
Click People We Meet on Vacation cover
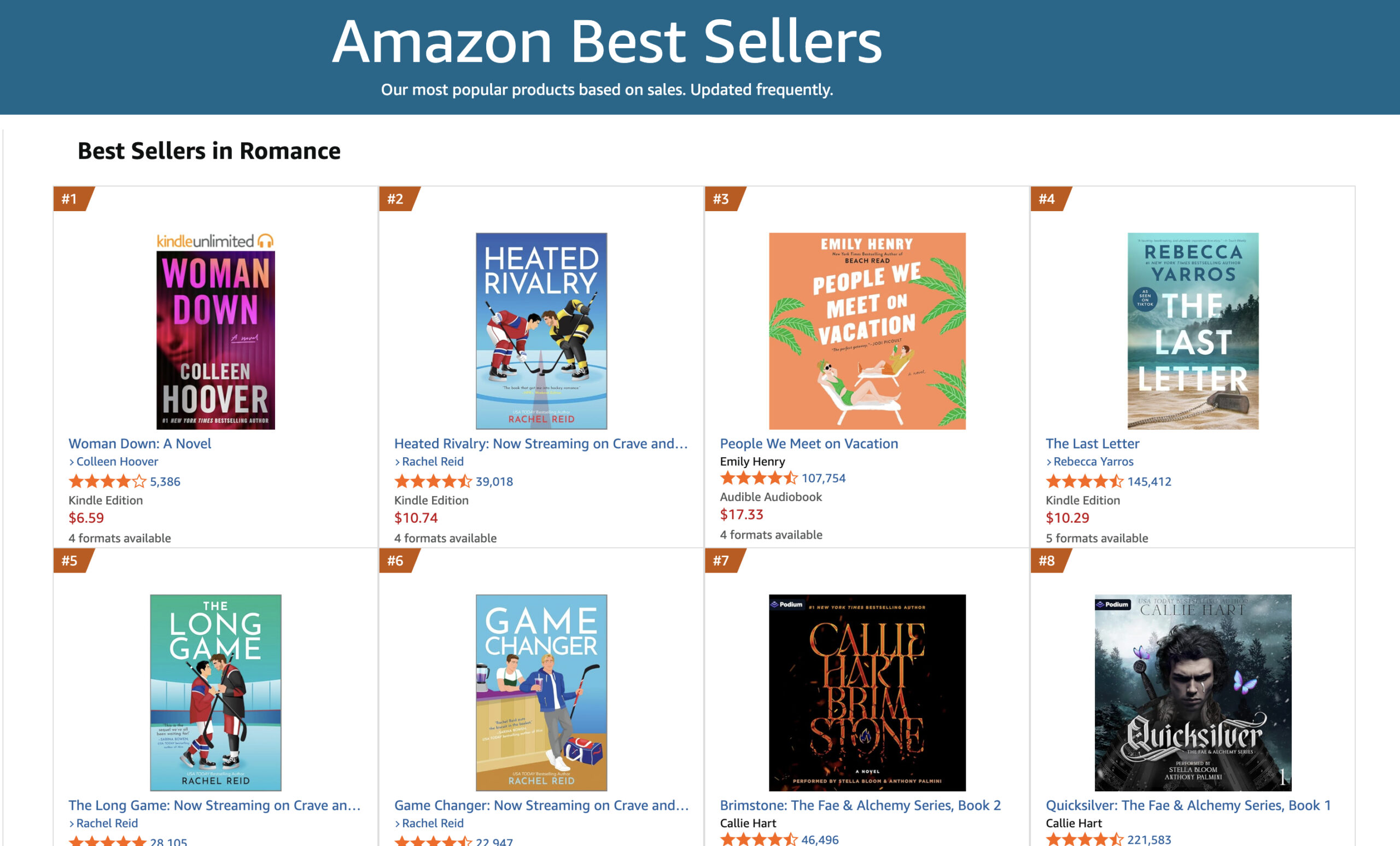[867, 331]
